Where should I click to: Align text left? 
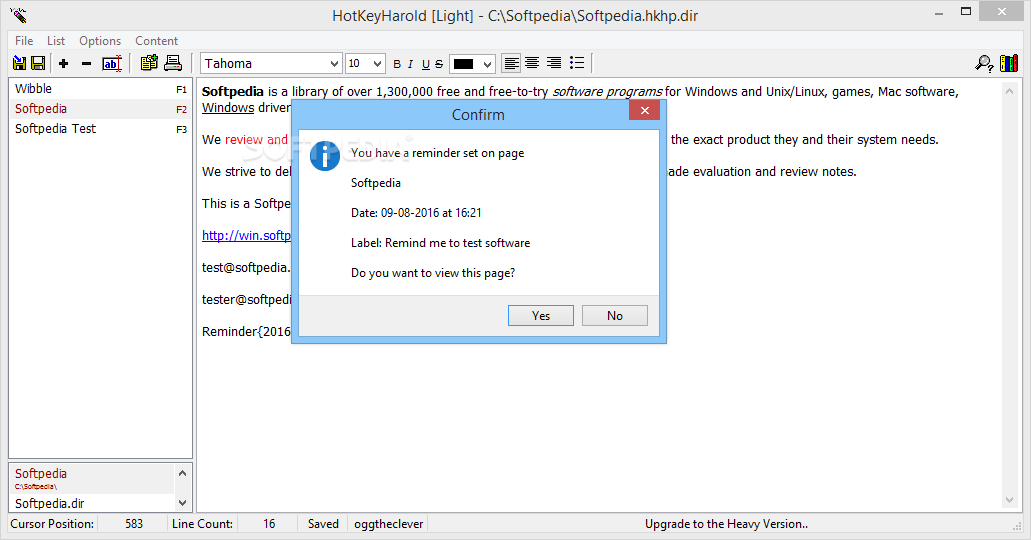(511, 63)
